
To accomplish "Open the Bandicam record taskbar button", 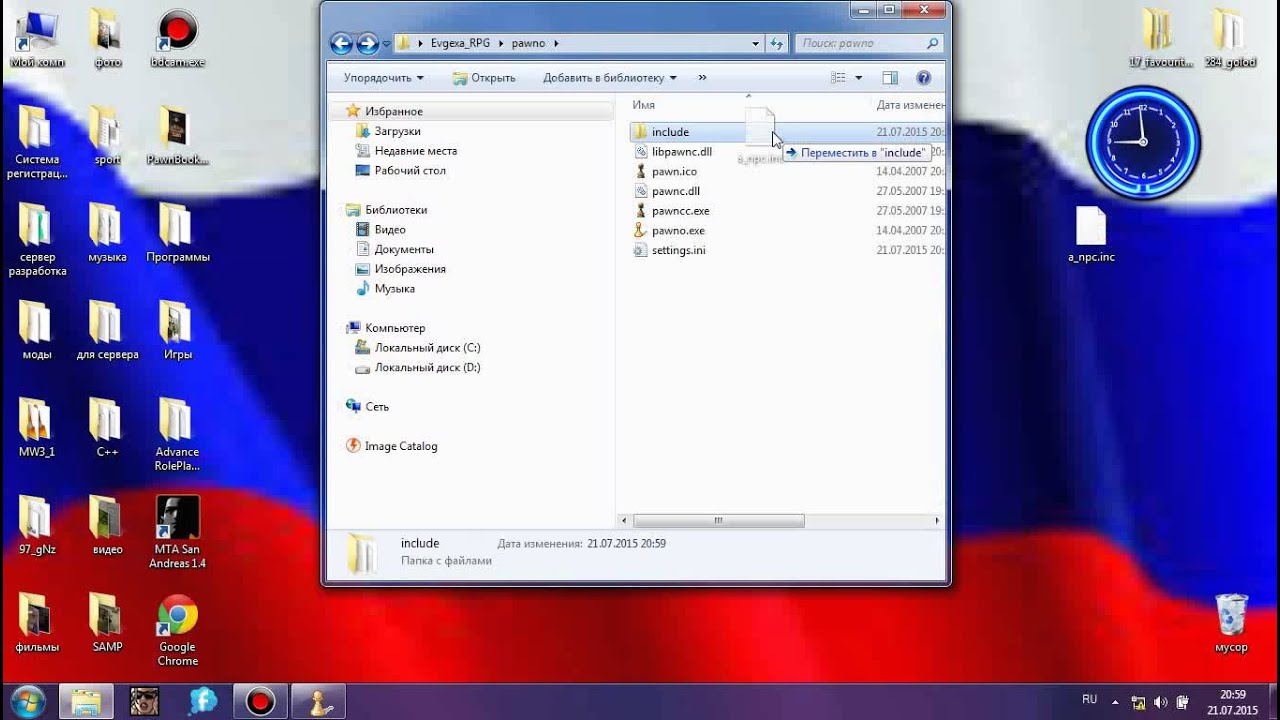I will click(x=261, y=701).
